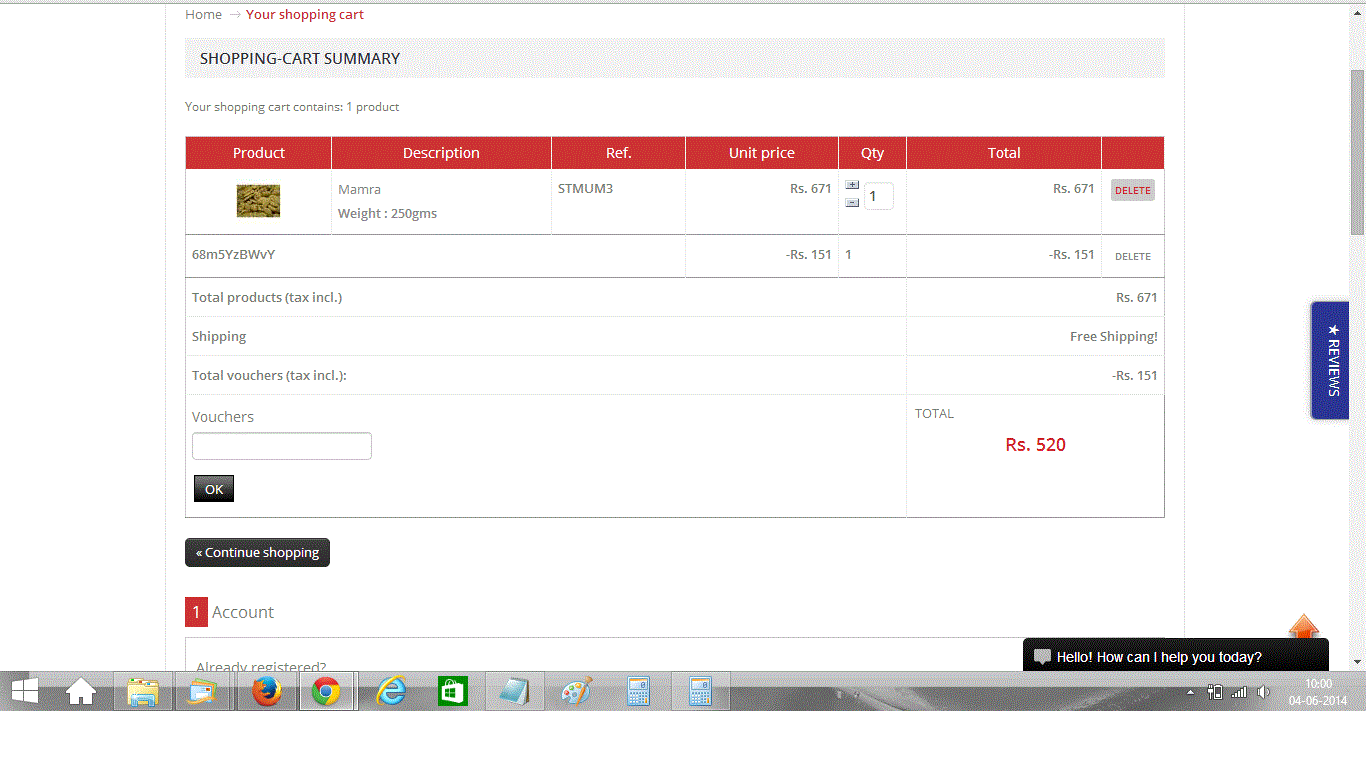The image size is (1366, 768).
Task: Click the volume speaker tray icon
Action: tap(1264, 692)
